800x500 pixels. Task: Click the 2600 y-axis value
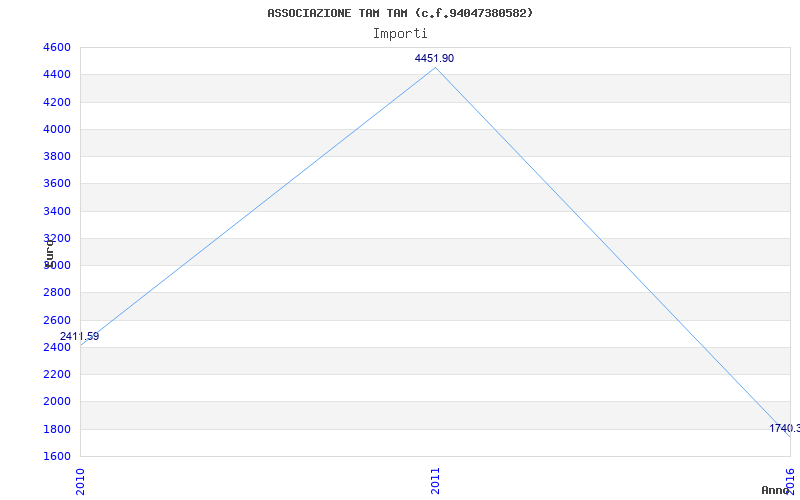click(57, 320)
